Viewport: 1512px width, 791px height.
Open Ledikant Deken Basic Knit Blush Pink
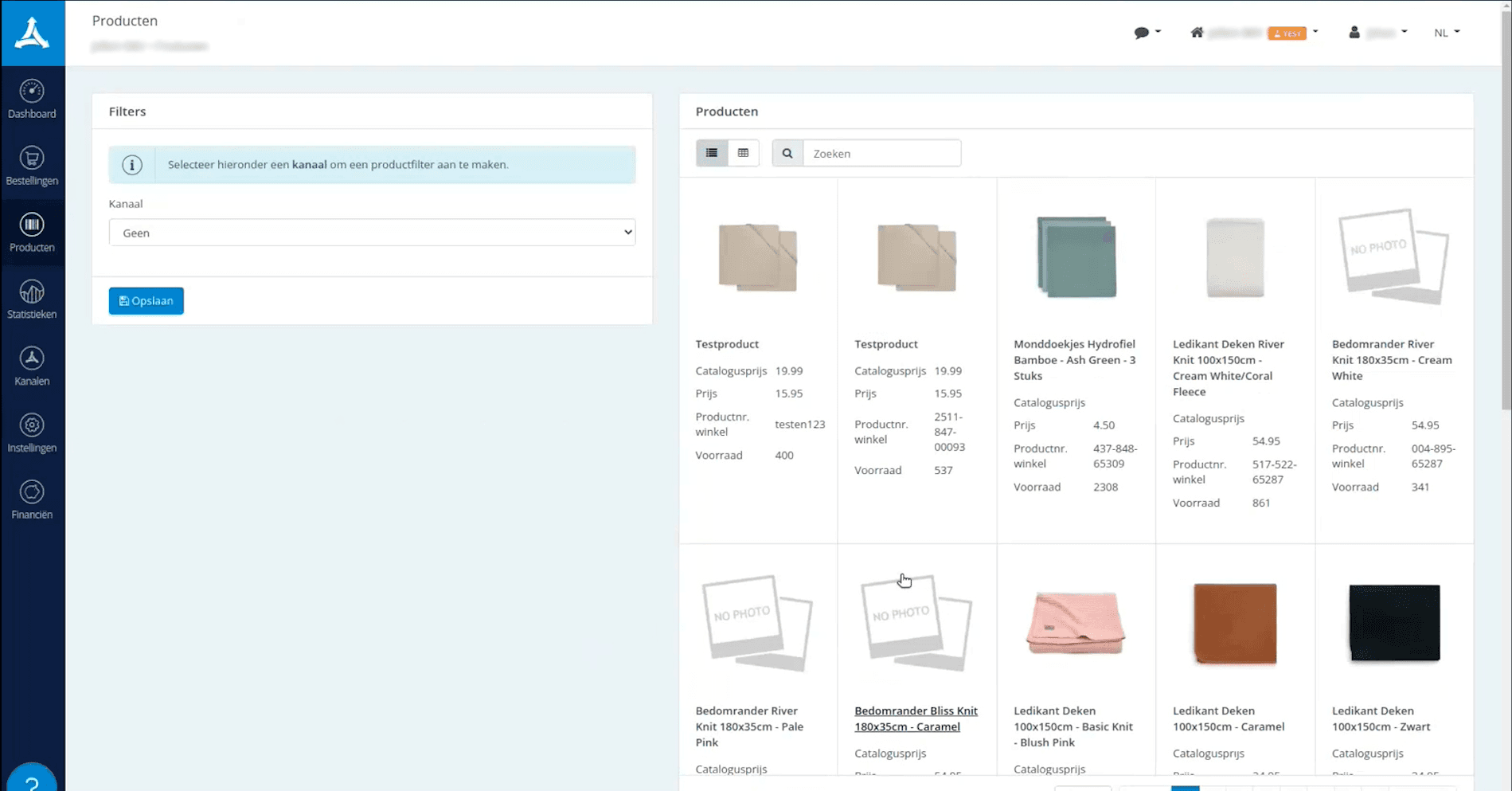click(1073, 726)
